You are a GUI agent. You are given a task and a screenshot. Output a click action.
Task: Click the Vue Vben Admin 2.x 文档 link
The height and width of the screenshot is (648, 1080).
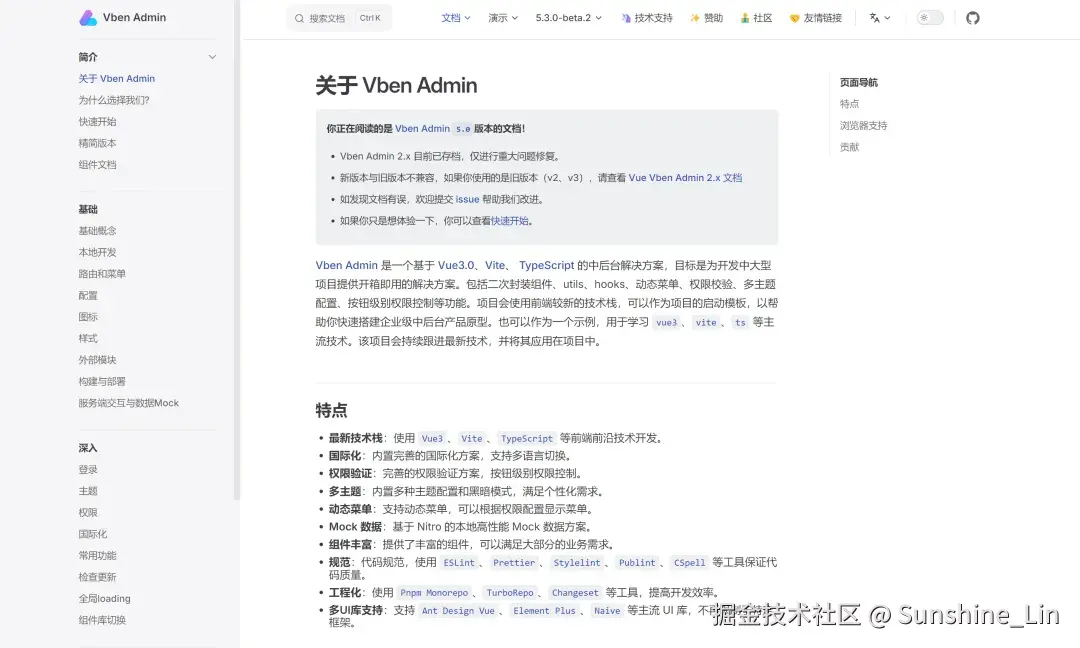point(685,178)
